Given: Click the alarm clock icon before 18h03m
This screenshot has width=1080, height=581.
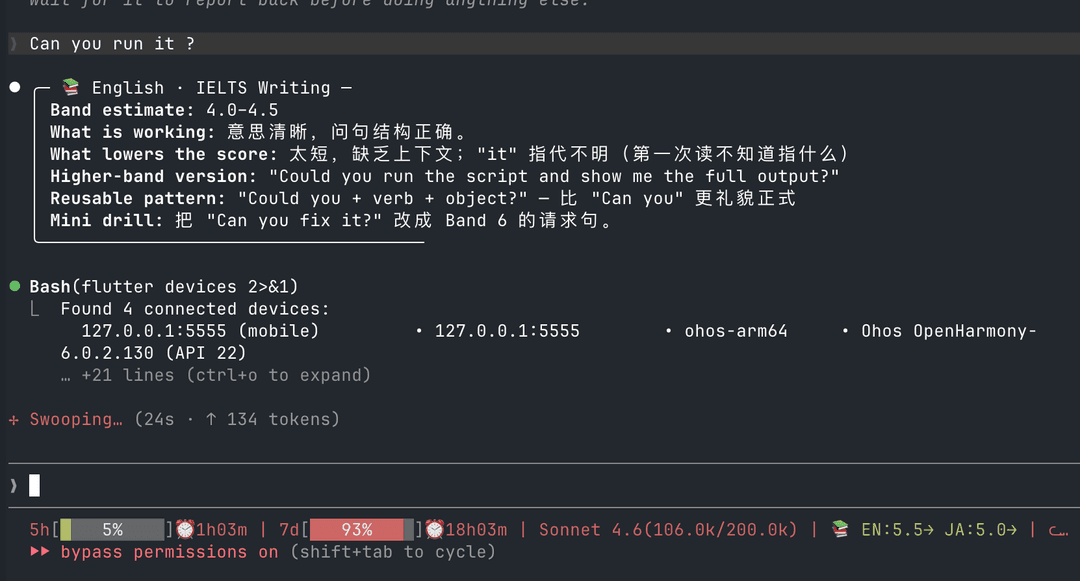Looking at the screenshot, I should tap(434, 529).
